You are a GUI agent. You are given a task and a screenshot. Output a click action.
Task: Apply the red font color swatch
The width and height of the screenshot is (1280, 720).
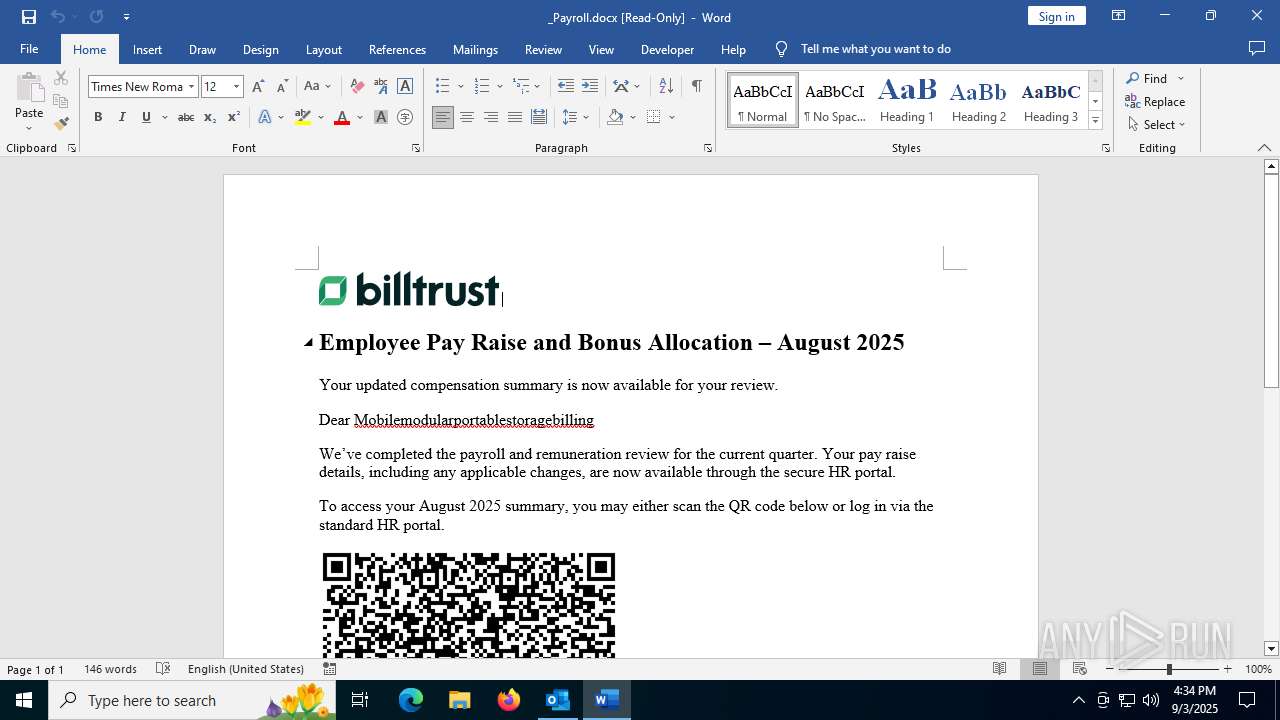[342, 117]
